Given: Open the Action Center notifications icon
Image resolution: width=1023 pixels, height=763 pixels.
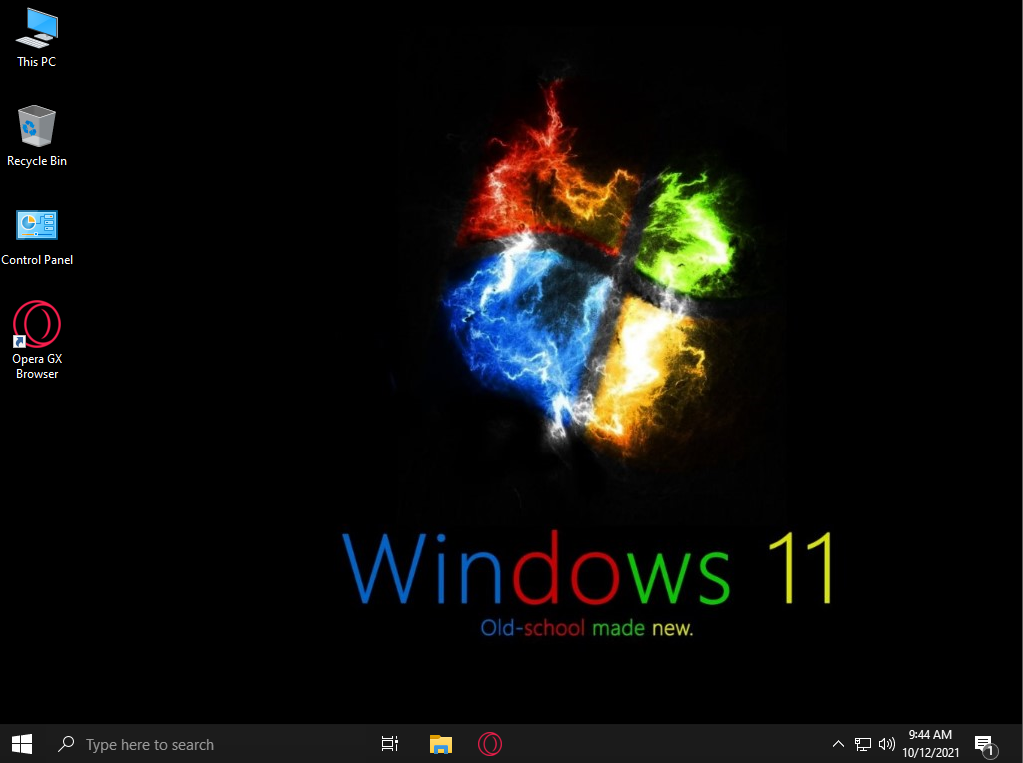Looking at the screenshot, I should click(x=985, y=745).
